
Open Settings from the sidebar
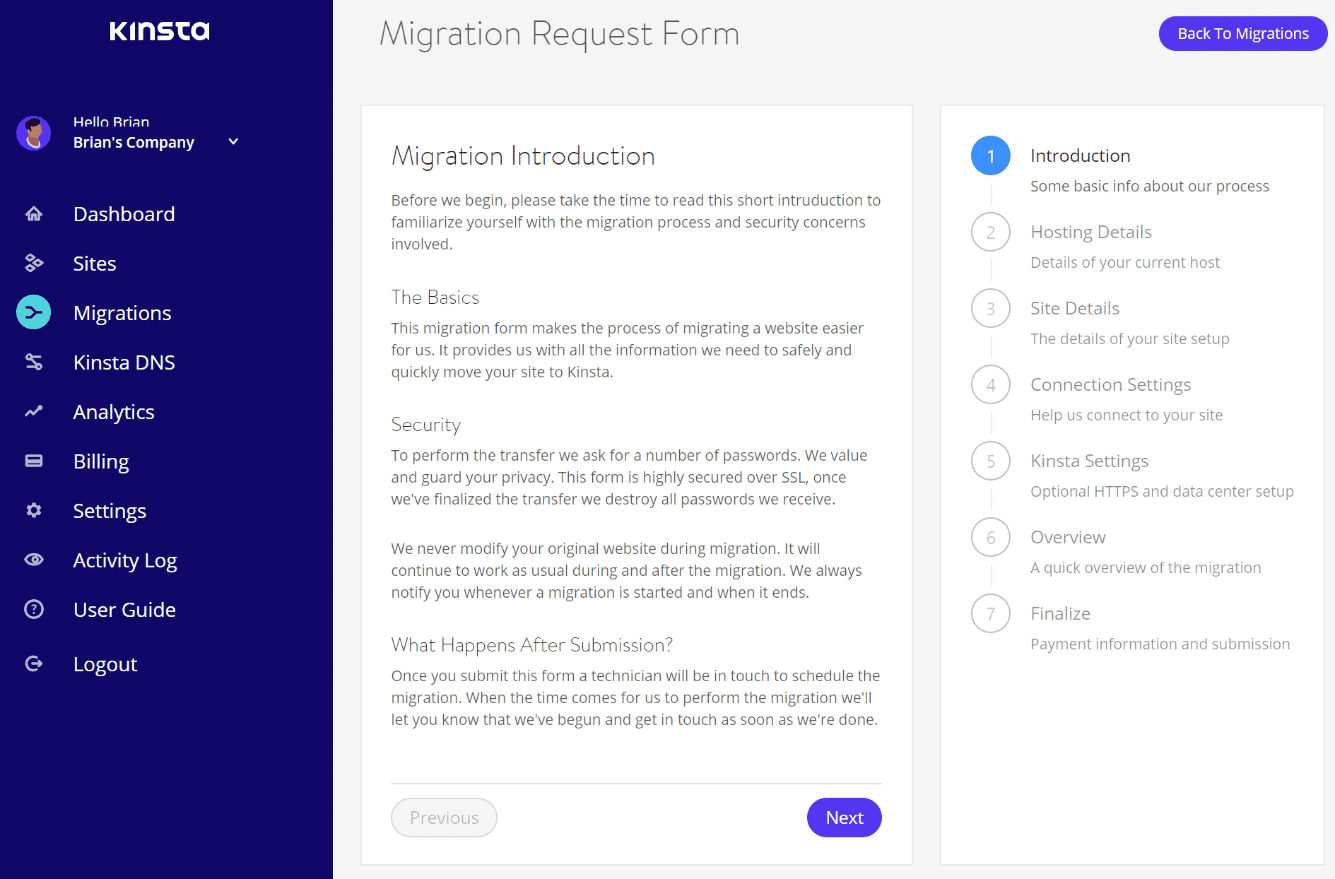(x=110, y=511)
